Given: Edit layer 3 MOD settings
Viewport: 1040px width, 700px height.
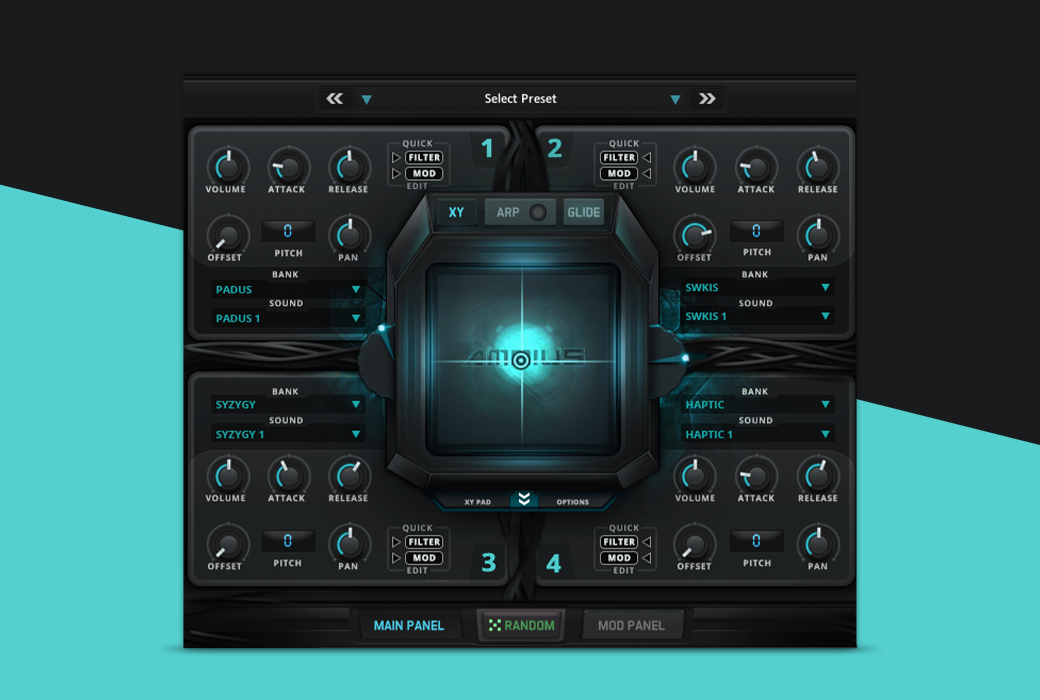Looking at the screenshot, I should (x=424, y=558).
